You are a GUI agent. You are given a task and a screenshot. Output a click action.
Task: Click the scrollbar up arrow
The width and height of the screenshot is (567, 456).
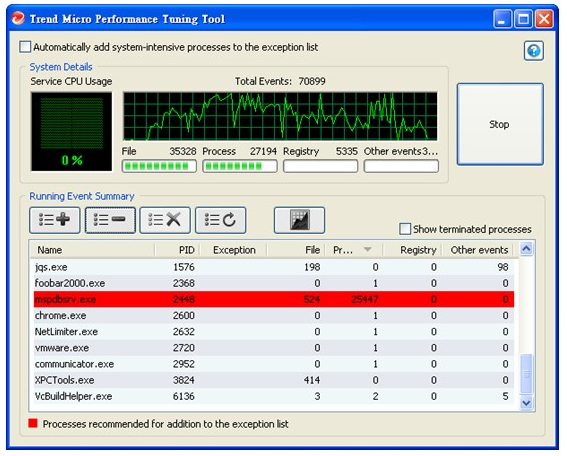pos(526,249)
